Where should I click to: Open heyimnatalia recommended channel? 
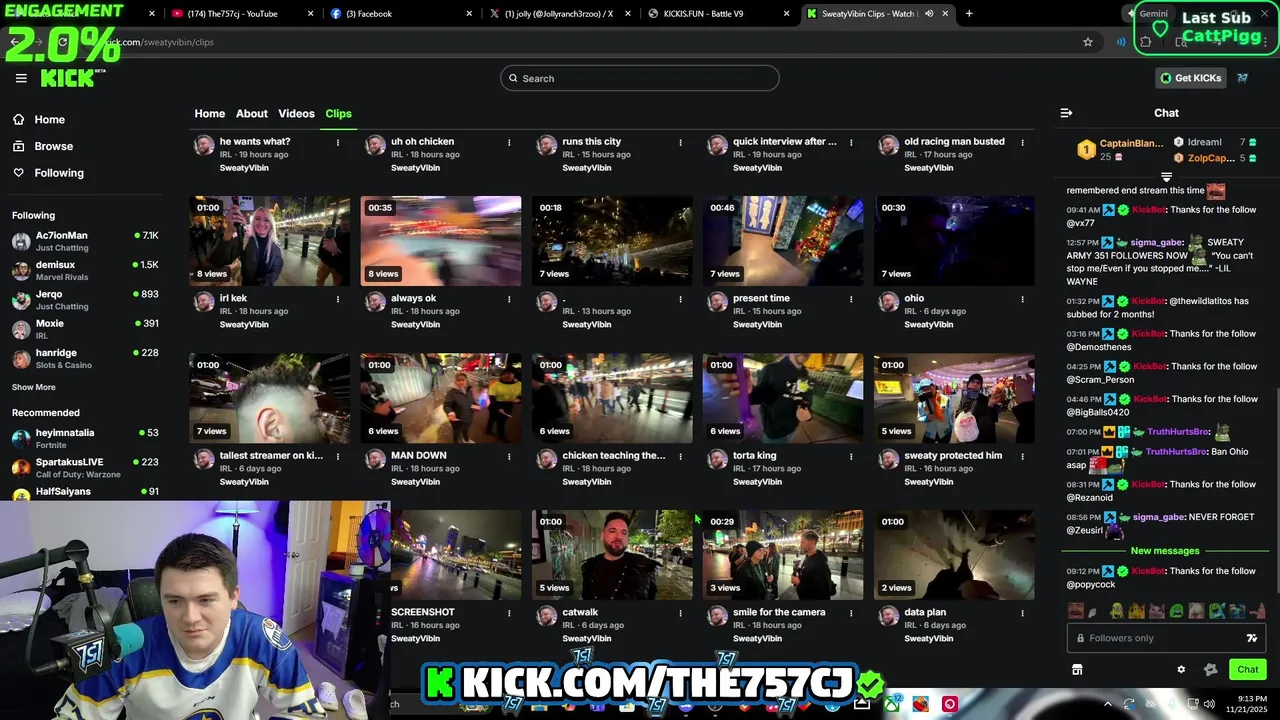point(85,438)
